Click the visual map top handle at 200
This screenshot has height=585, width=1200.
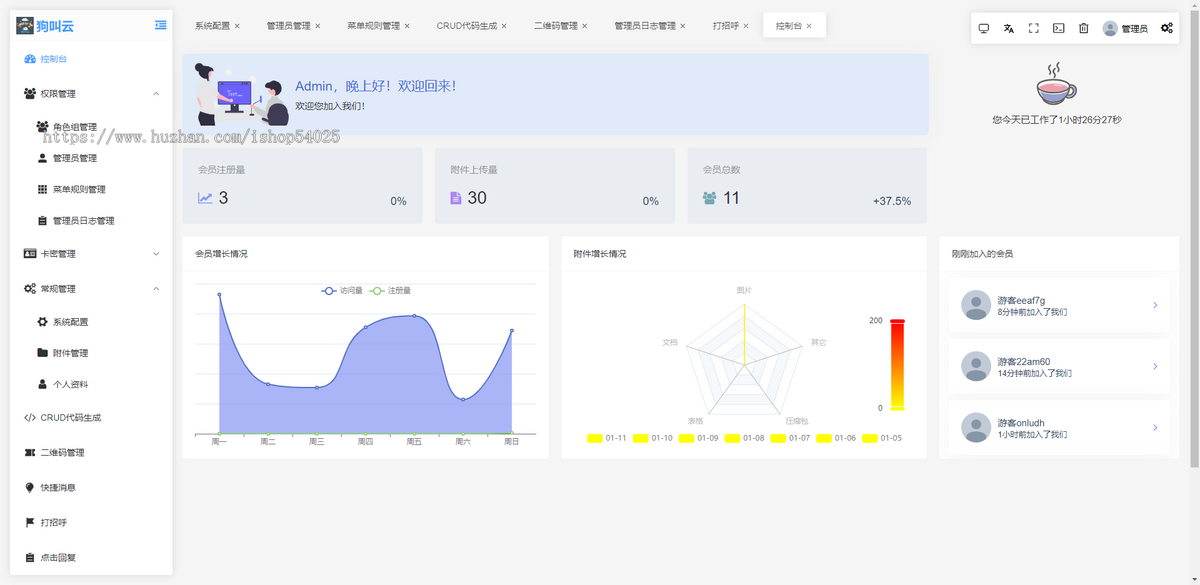click(x=897, y=321)
